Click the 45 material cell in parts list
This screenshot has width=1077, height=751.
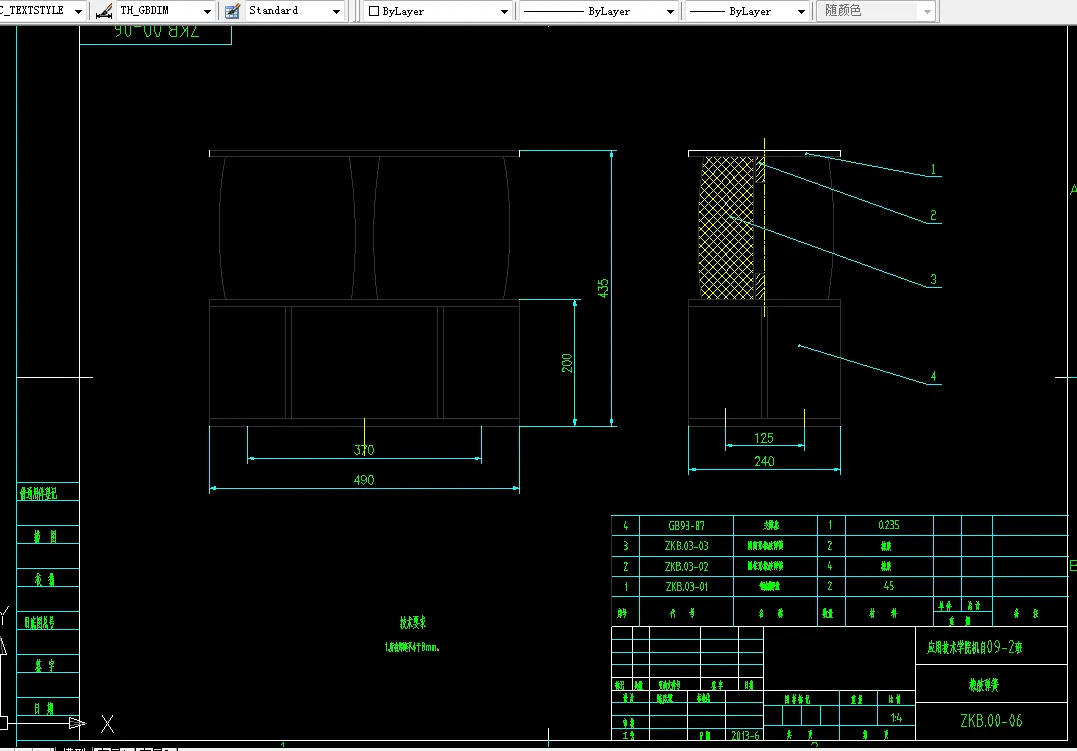(889, 586)
